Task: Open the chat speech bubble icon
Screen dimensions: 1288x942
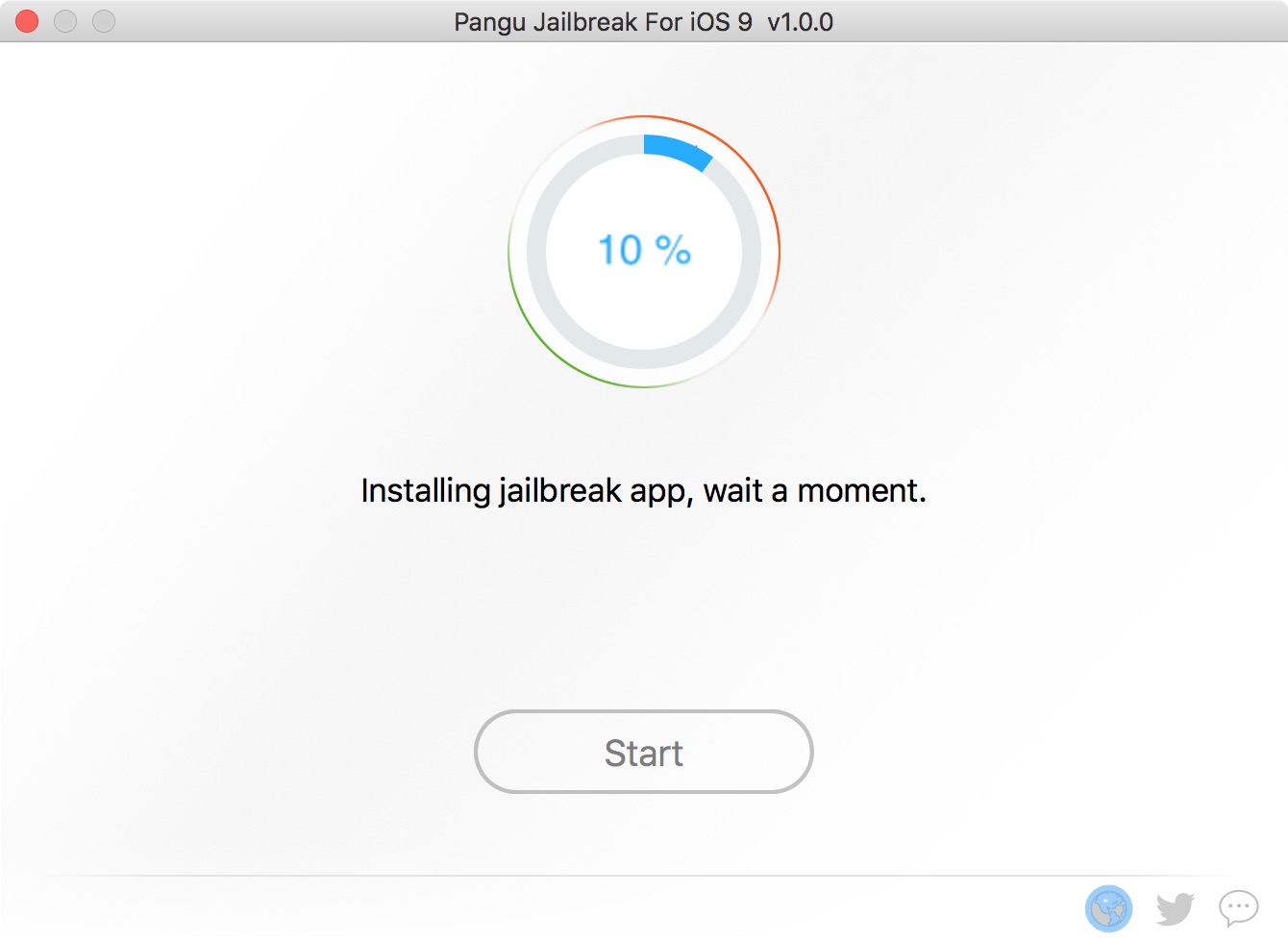Action: point(1238,907)
